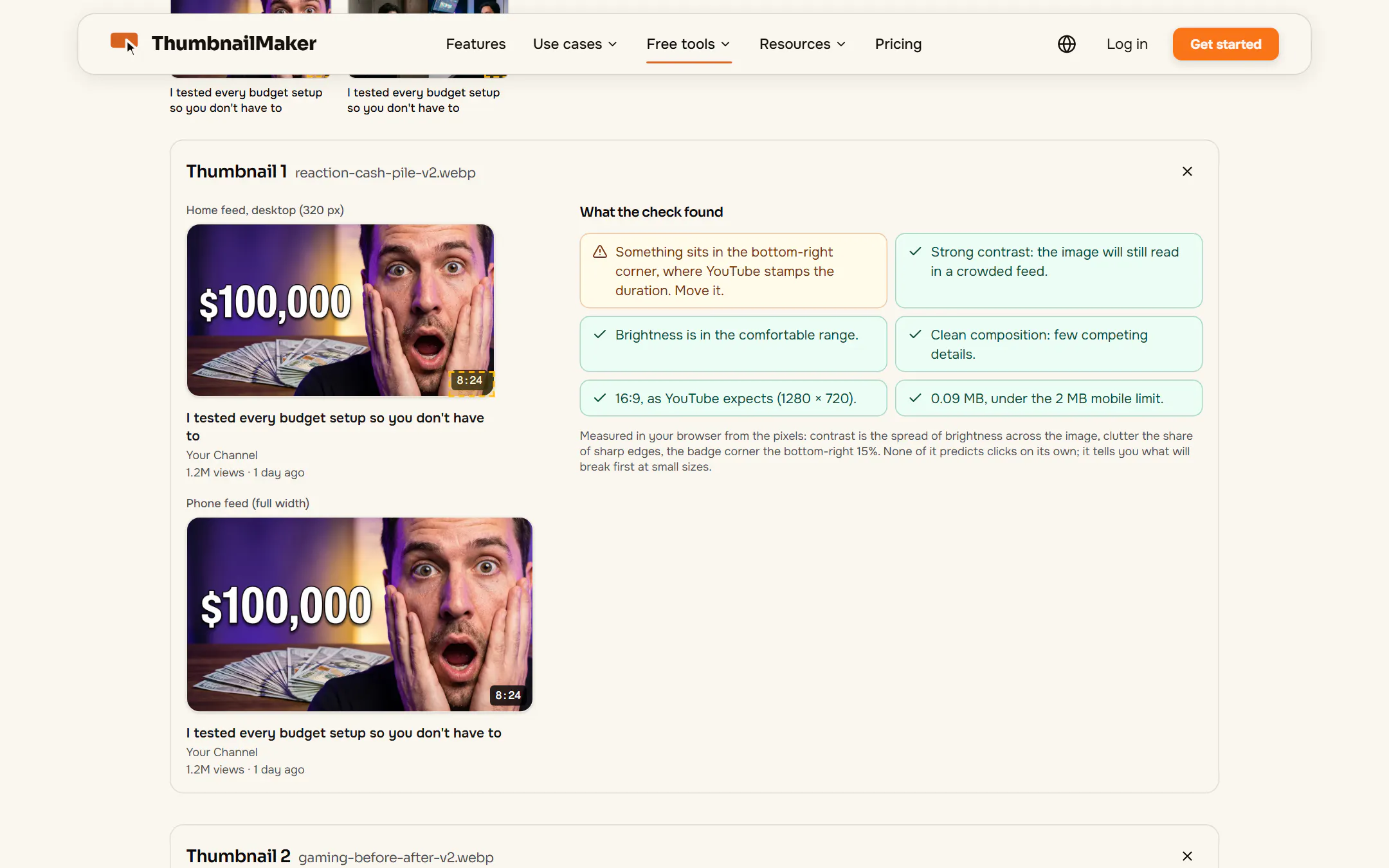The height and width of the screenshot is (868, 1389).
Task: Click the Log in link
Action: pos(1127,44)
